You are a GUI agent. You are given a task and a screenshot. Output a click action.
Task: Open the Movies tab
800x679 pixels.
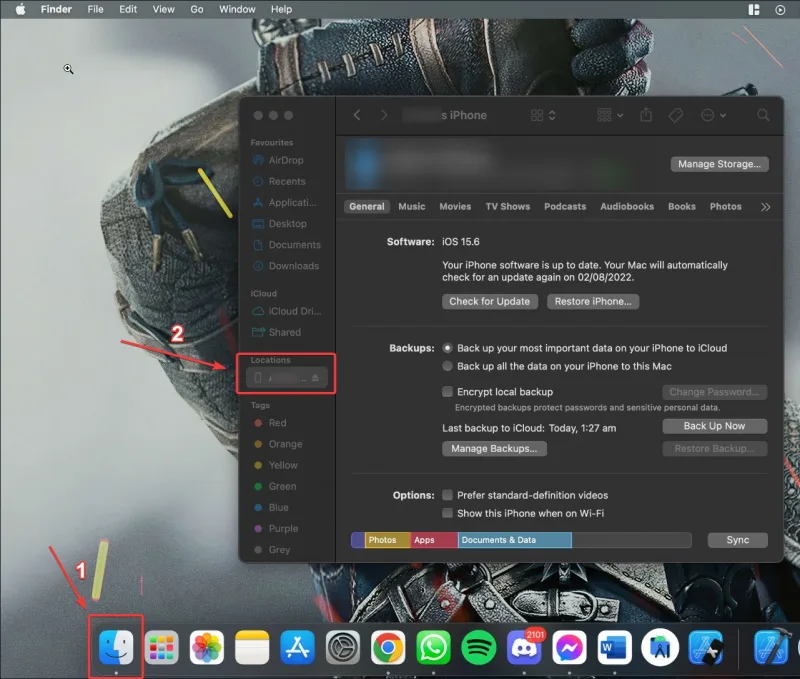click(455, 207)
